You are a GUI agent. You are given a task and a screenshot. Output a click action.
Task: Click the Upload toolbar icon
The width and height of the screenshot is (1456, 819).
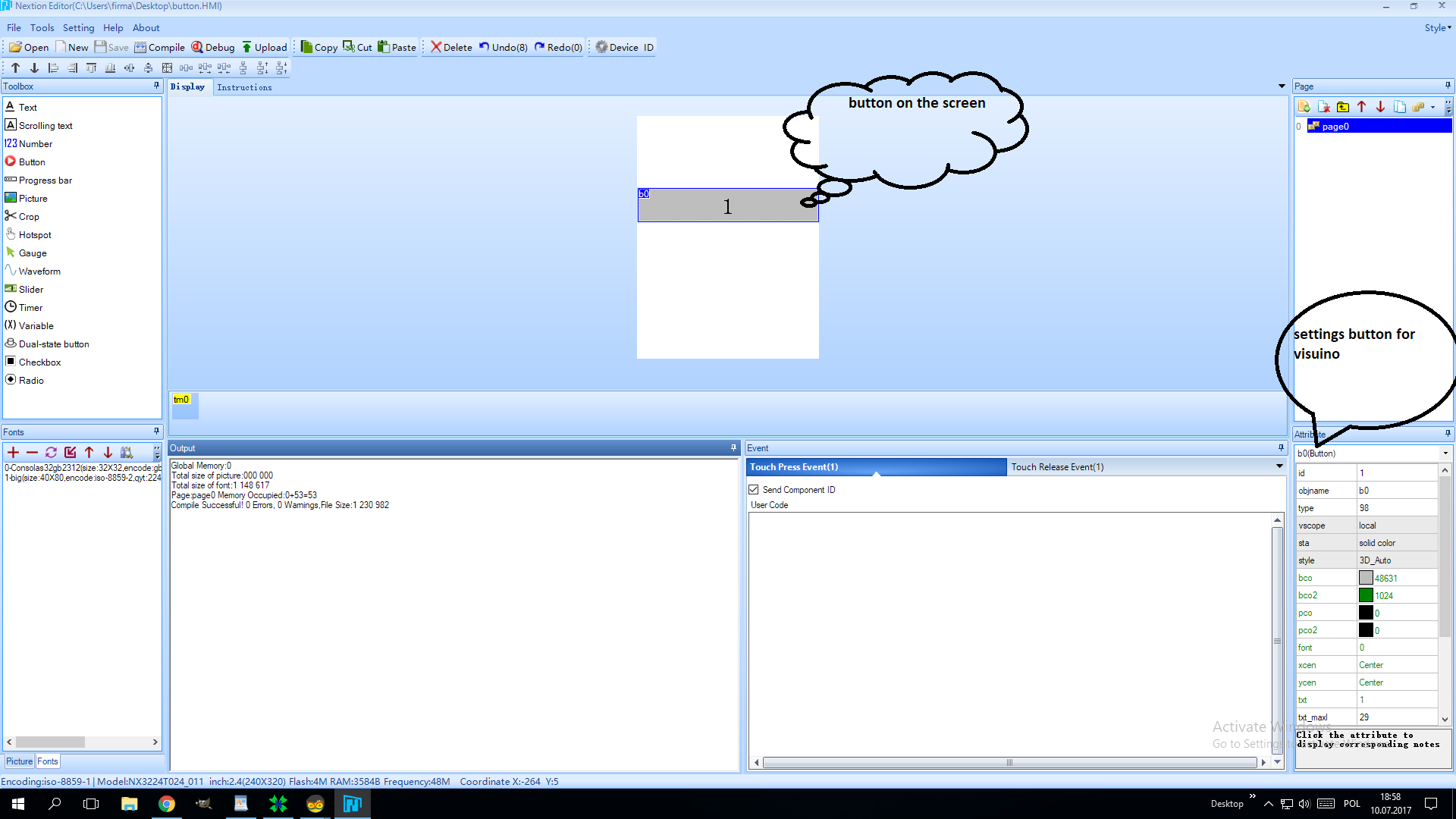click(x=263, y=47)
